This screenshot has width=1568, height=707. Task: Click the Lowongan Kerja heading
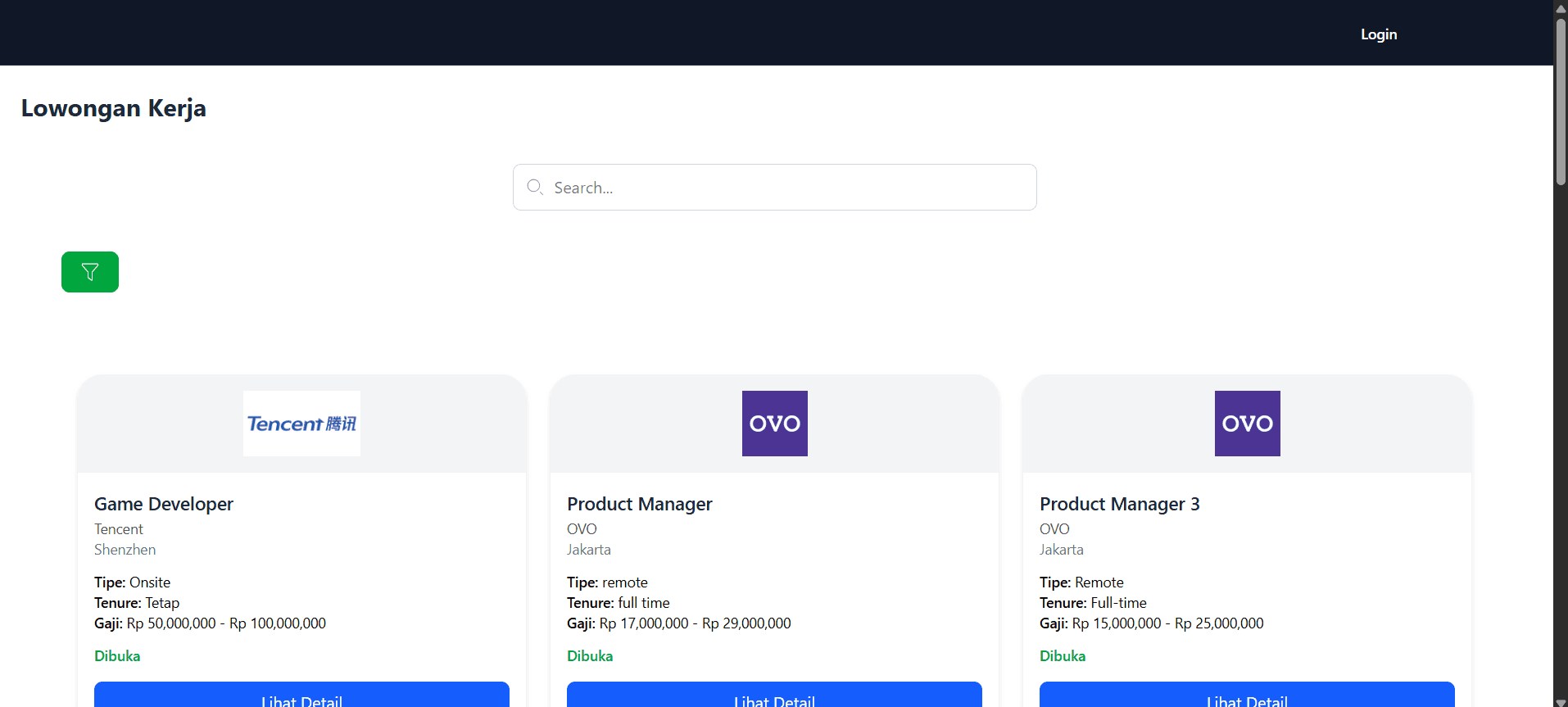114,108
